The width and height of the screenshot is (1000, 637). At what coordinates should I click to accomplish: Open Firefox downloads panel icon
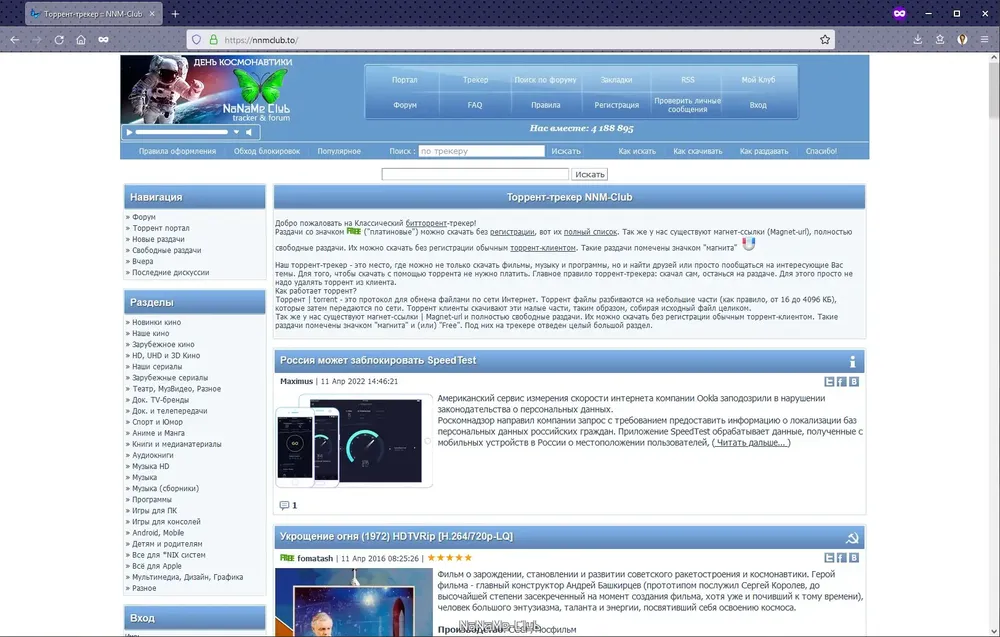pos(917,40)
